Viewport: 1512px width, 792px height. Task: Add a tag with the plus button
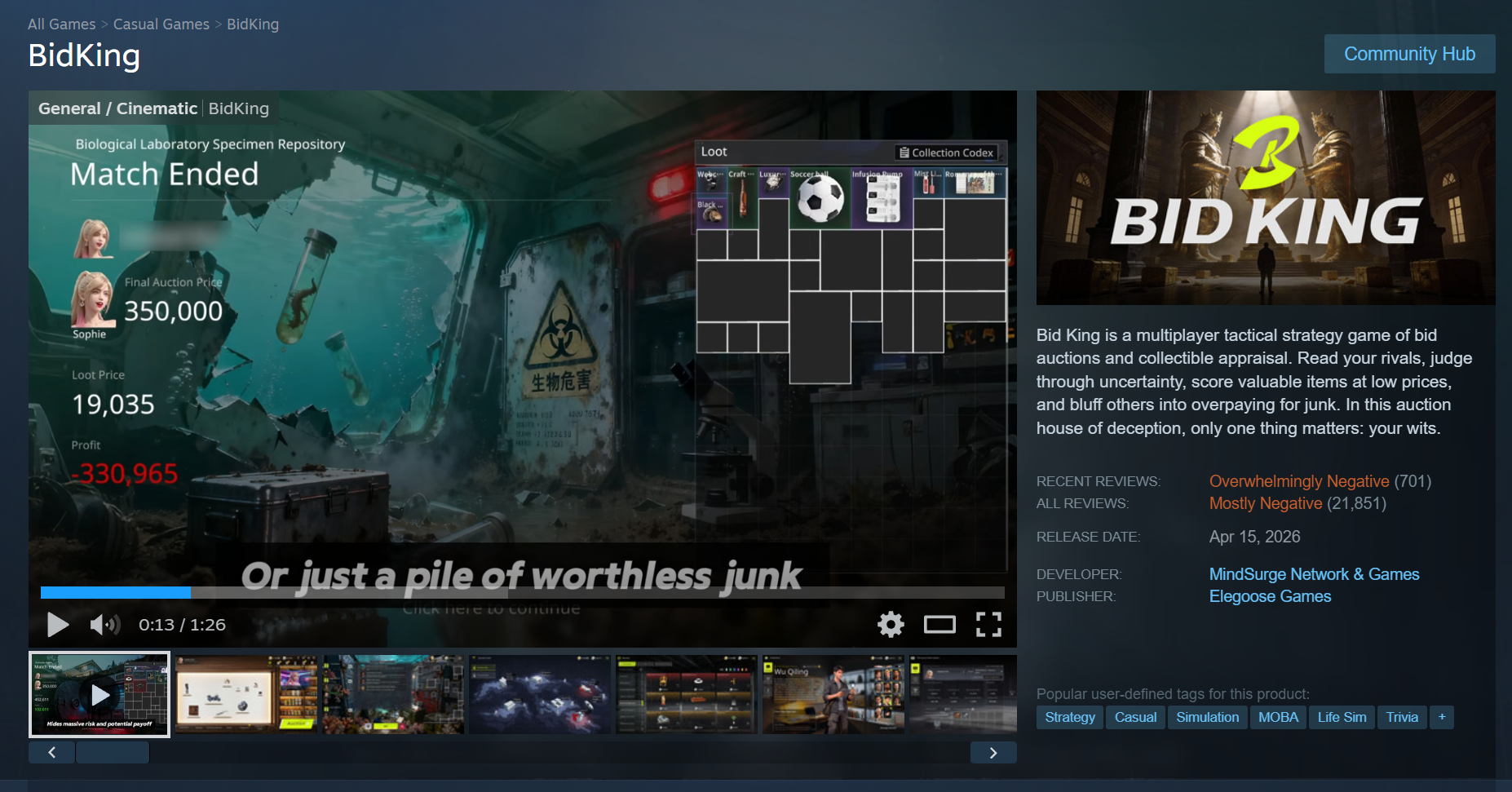coord(1442,717)
